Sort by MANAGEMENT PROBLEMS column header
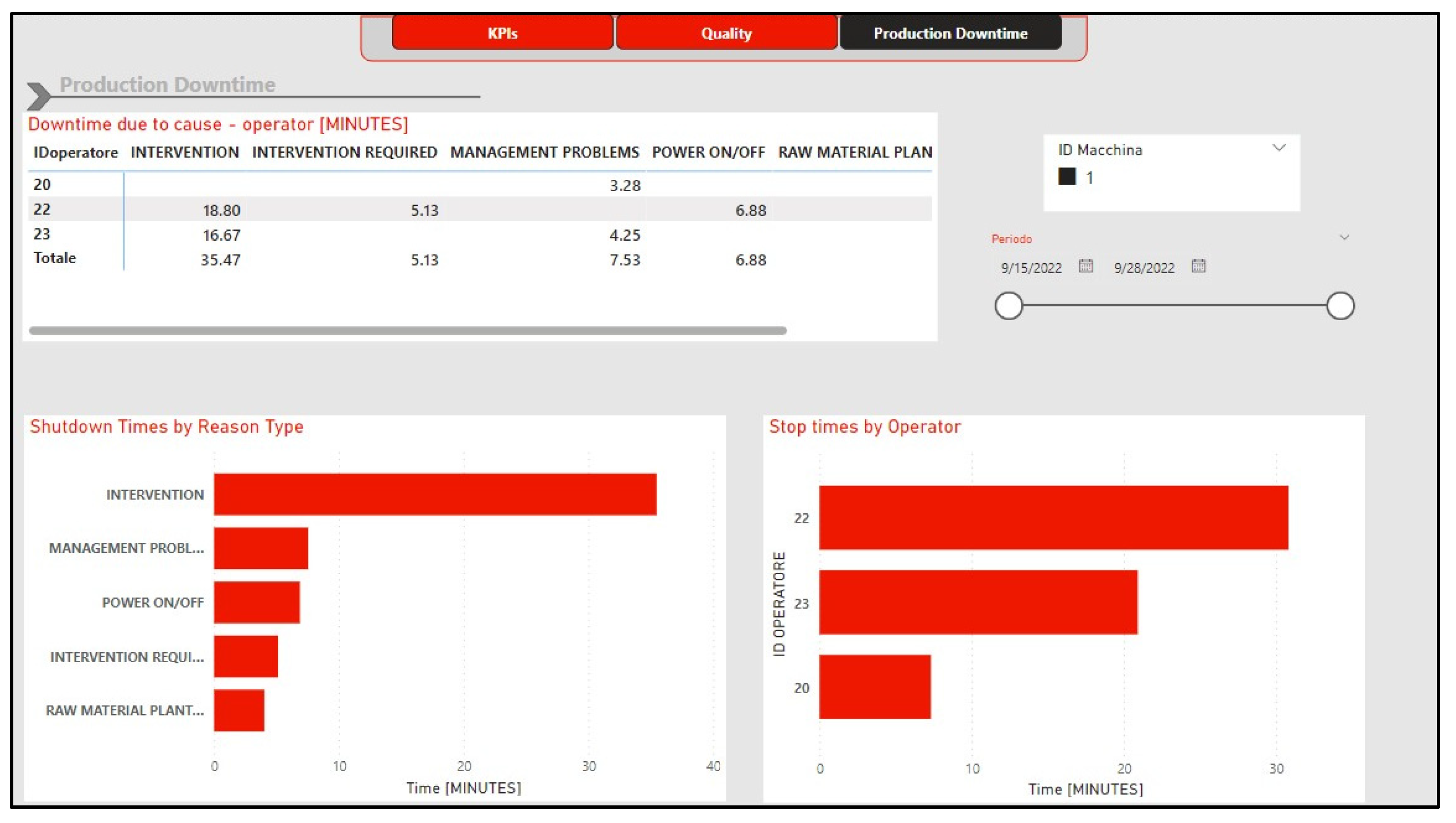Image resolution: width=1456 pixels, height=823 pixels. pyautogui.click(x=544, y=153)
